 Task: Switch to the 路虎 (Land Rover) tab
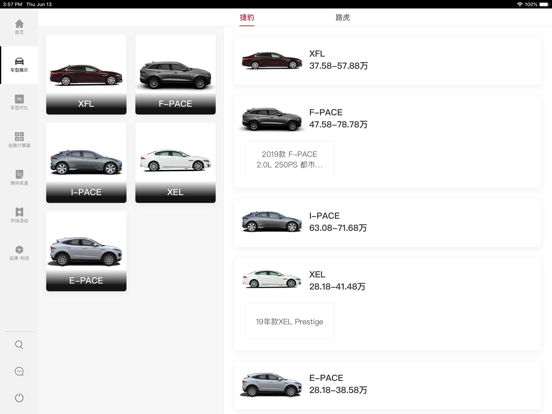tap(343, 18)
